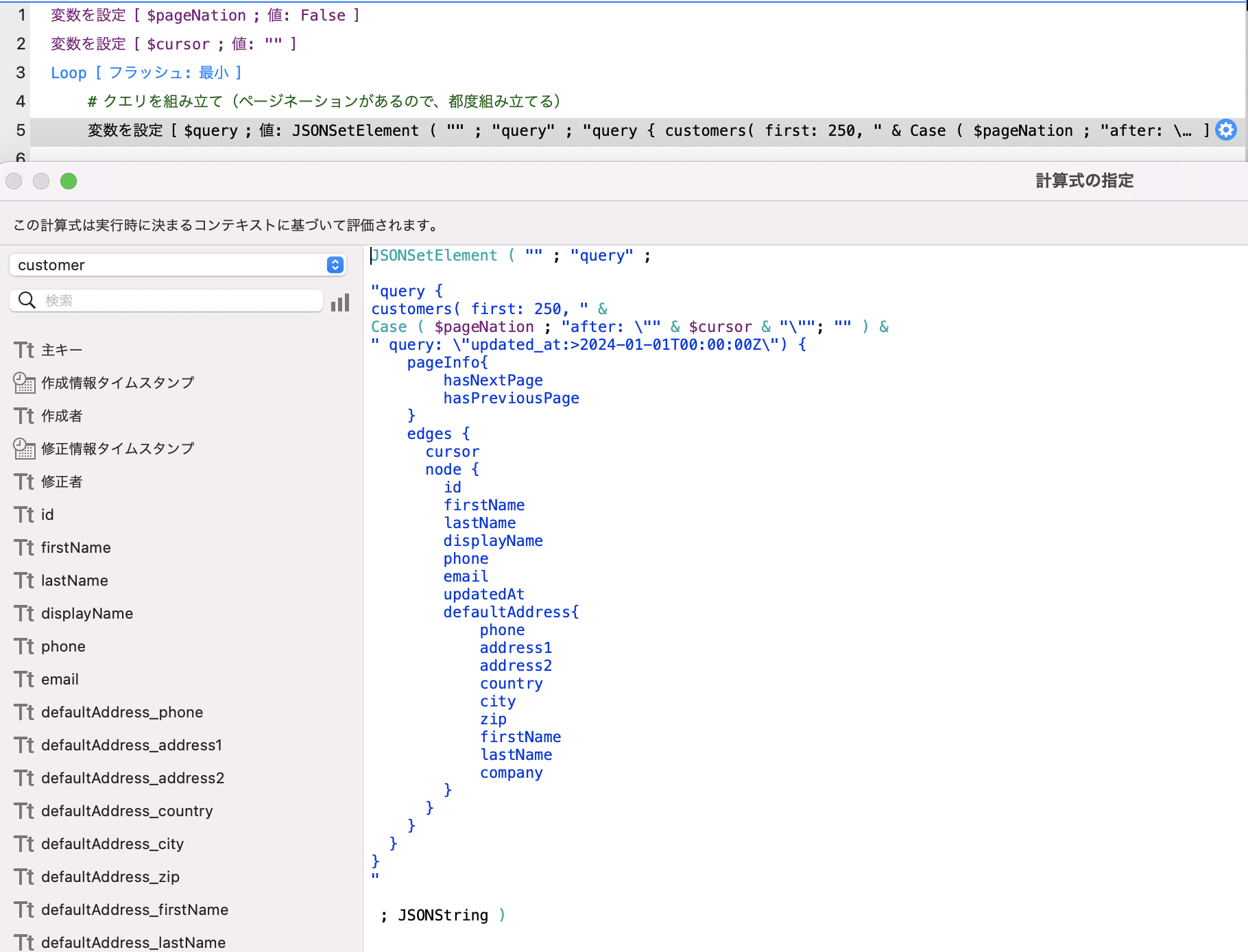Select the $cursor variable step on line 2
This screenshot has height=952, width=1248.
pyautogui.click(x=171, y=43)
